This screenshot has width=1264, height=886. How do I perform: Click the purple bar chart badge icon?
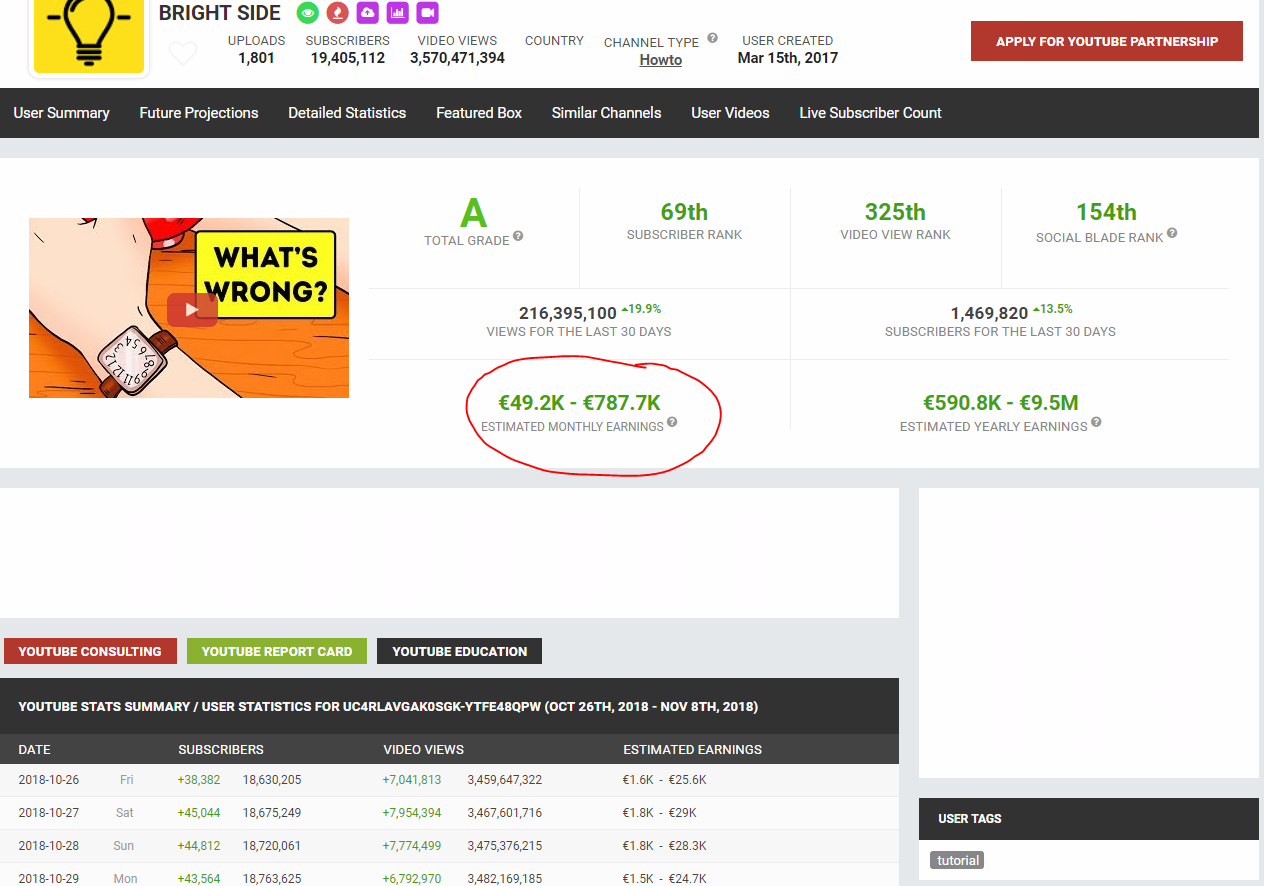click(x=398, y=13)
